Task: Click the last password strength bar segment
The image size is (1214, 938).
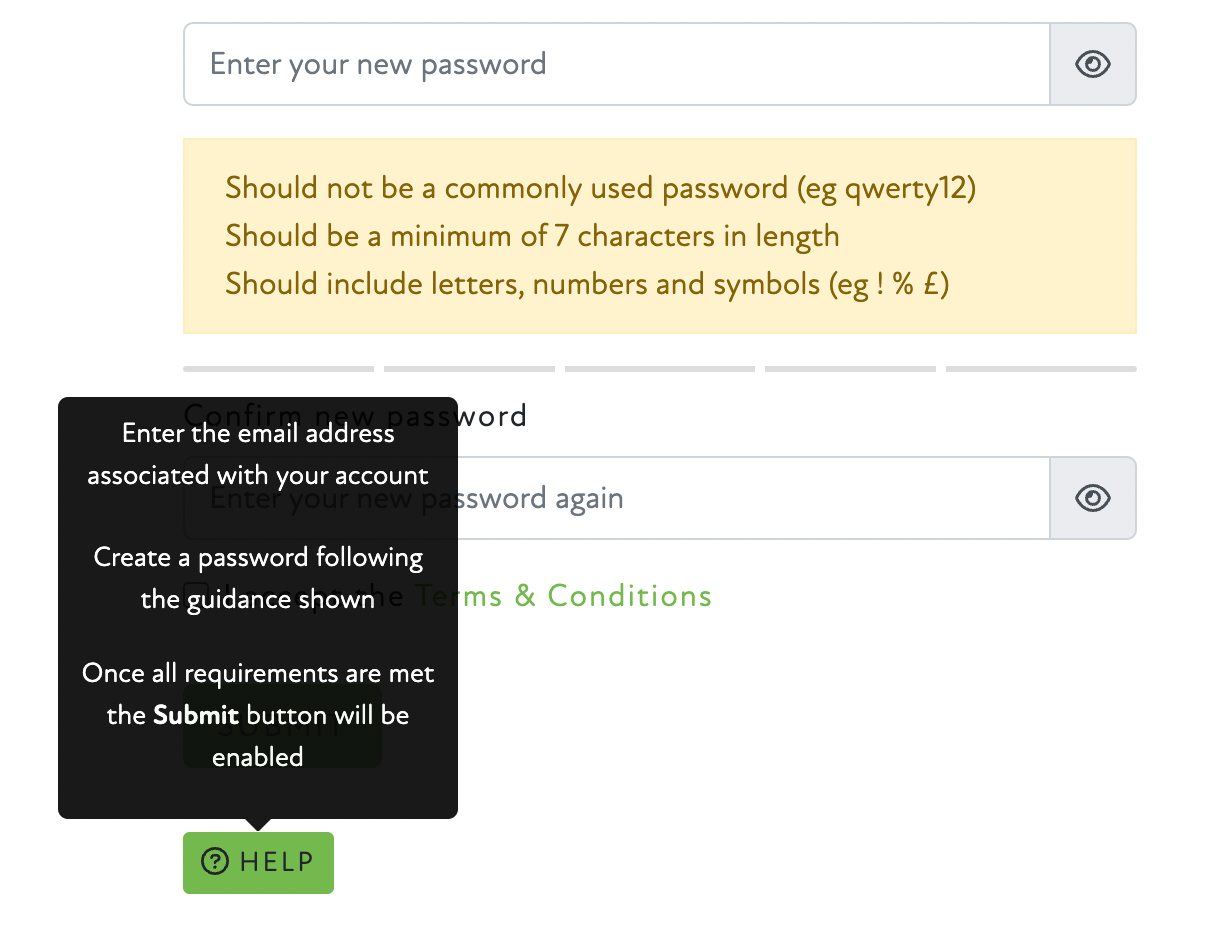Action: pos(1041,369)
